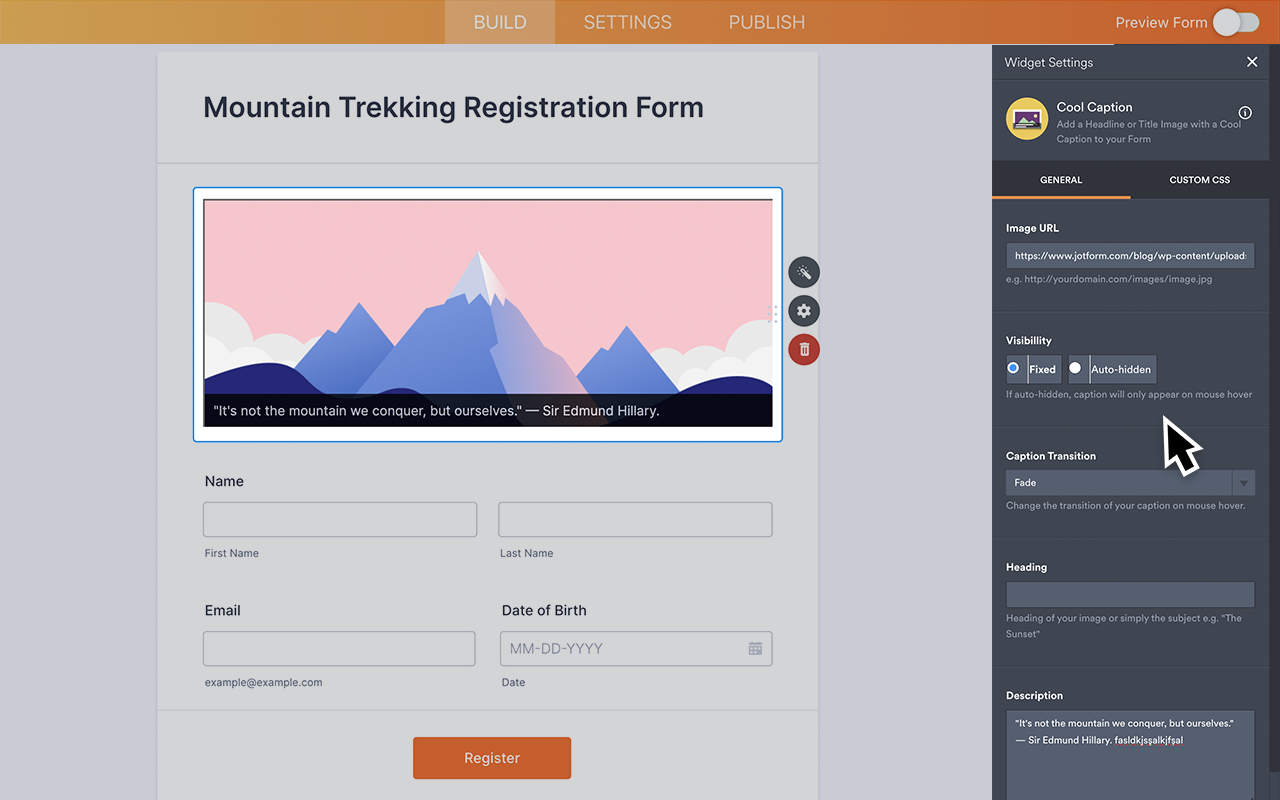This screenshot has width=1280, height=800.
Task: Click the calendar icon in Date of Birth
Action: (755, 649)
